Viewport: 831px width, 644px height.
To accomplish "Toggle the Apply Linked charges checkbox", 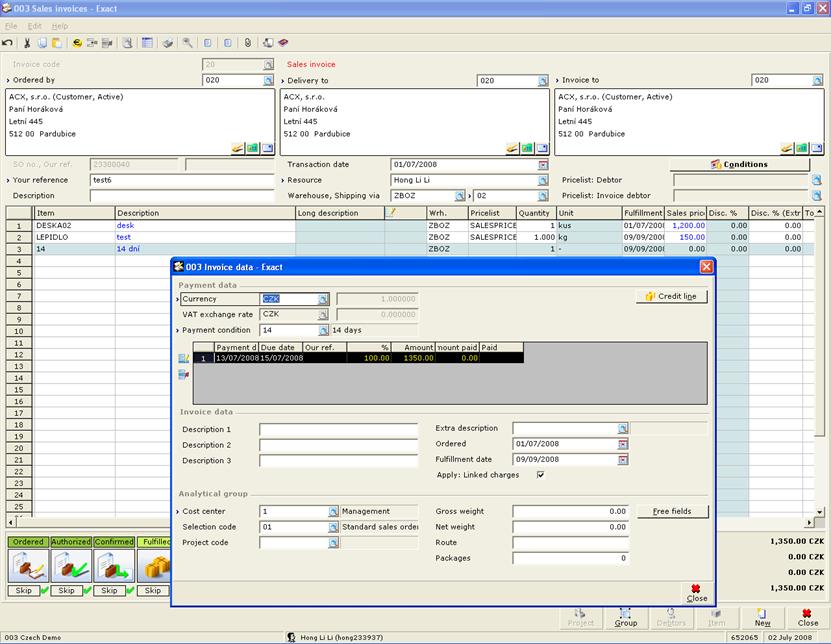I will [x=541, y=476].
